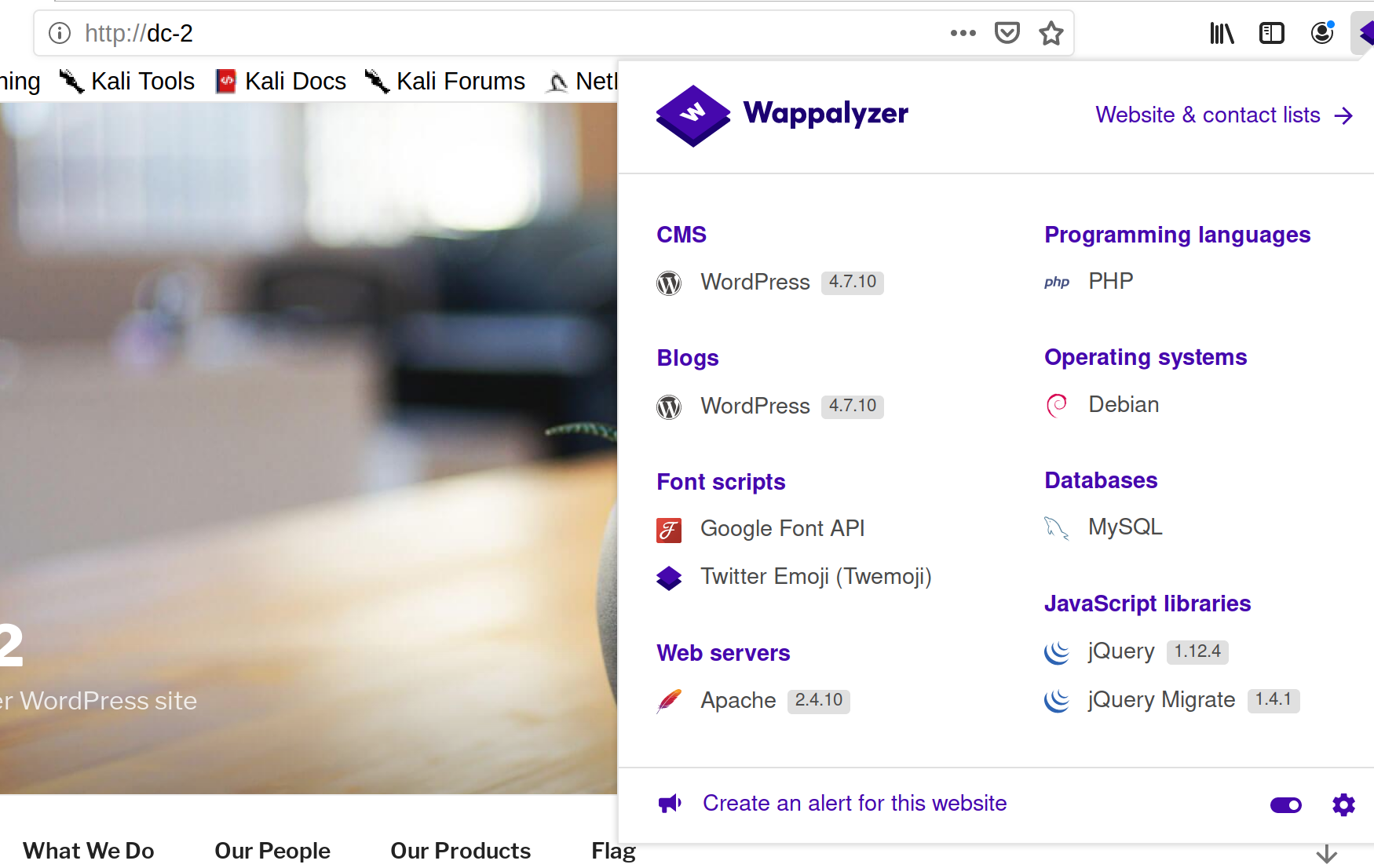Click the Apache 2.4.10 version badge
The width and height of the screenshot is (1374, 868).
tap(819, 701)
